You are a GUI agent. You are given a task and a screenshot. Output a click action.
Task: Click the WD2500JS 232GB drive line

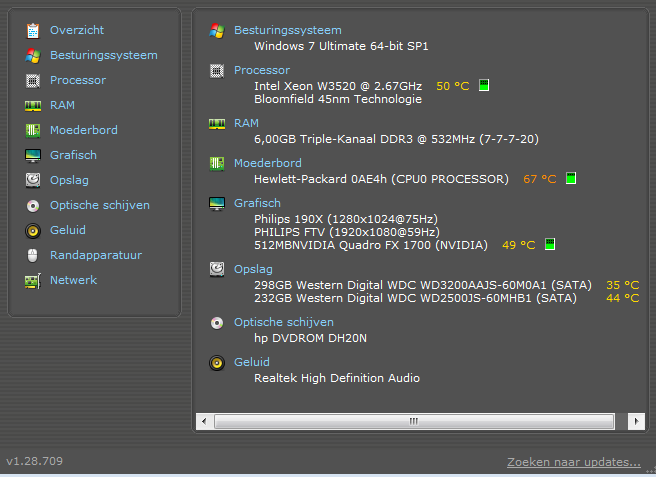415,298
